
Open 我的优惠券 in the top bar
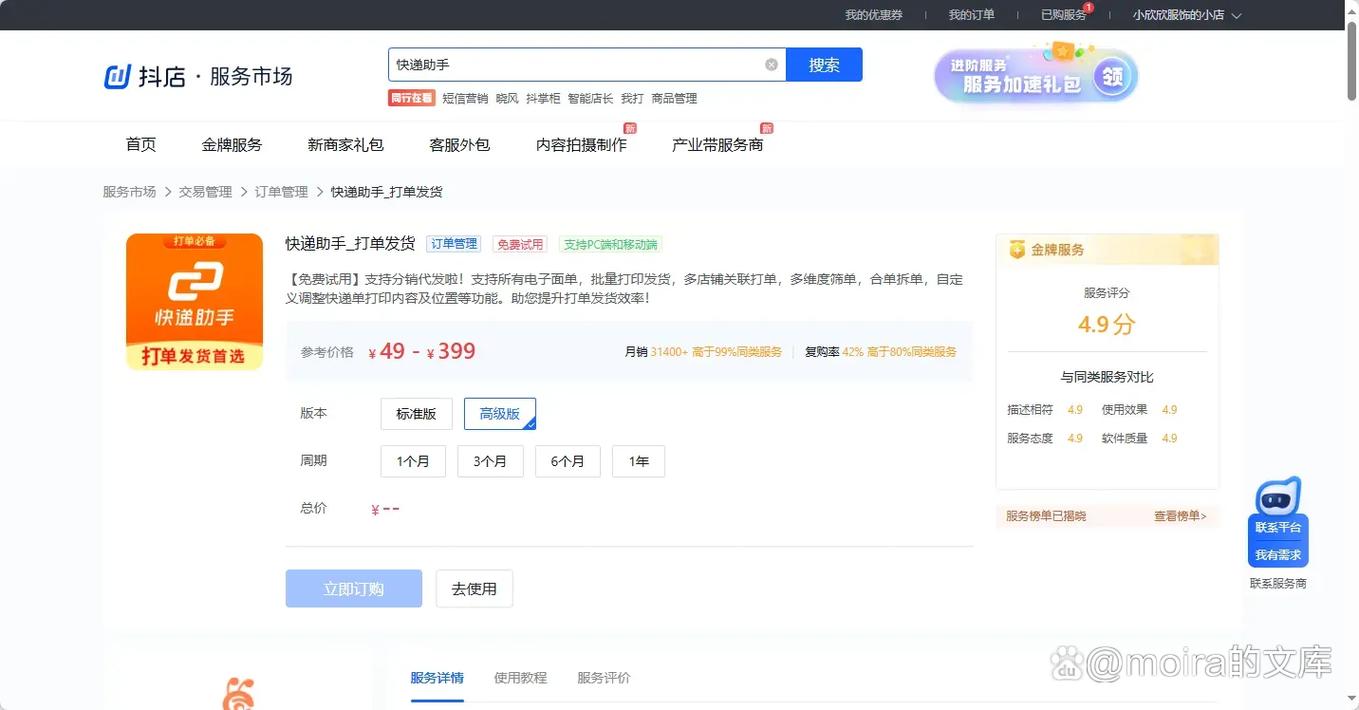pos(874,15)
